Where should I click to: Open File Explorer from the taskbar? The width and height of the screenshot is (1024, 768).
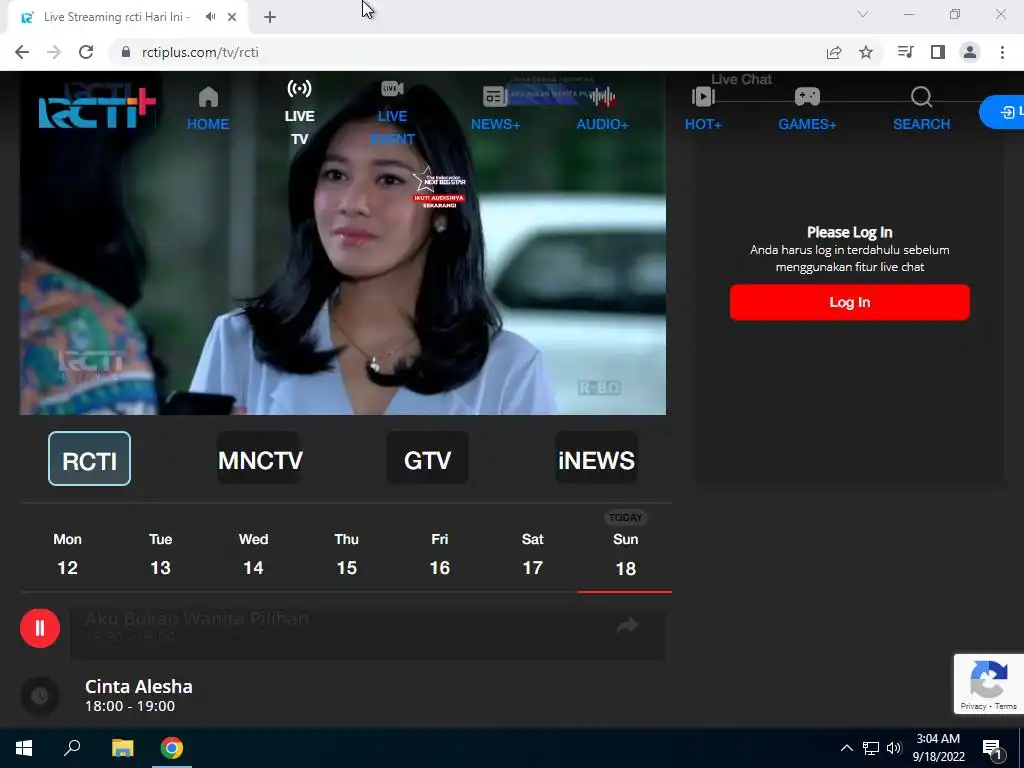122,748
